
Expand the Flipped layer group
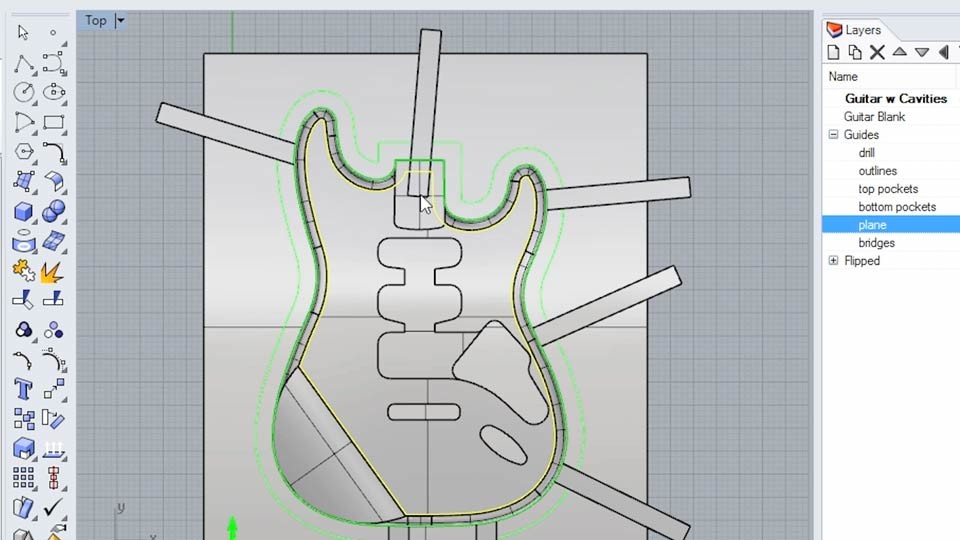(x=833, y=260)
